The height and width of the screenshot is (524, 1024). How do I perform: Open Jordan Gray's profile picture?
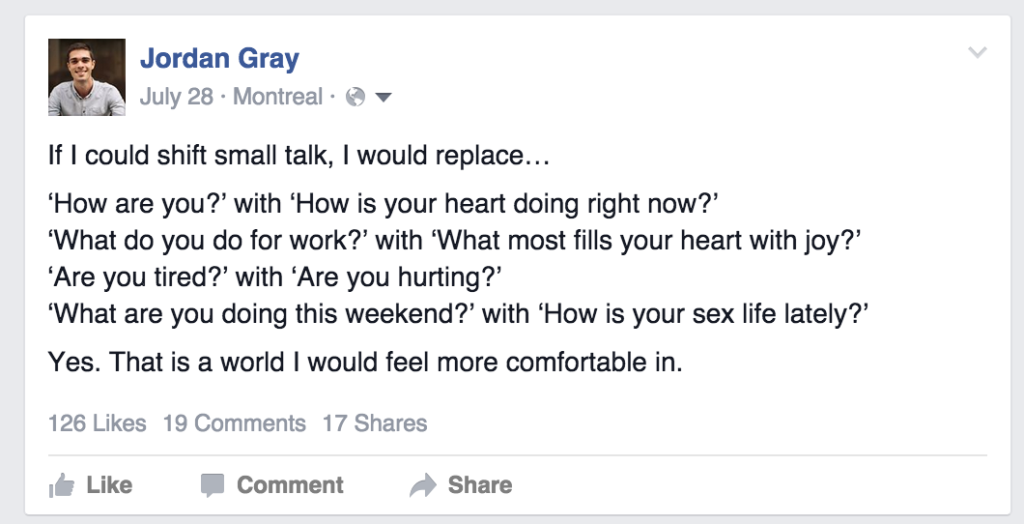(87, 77)
